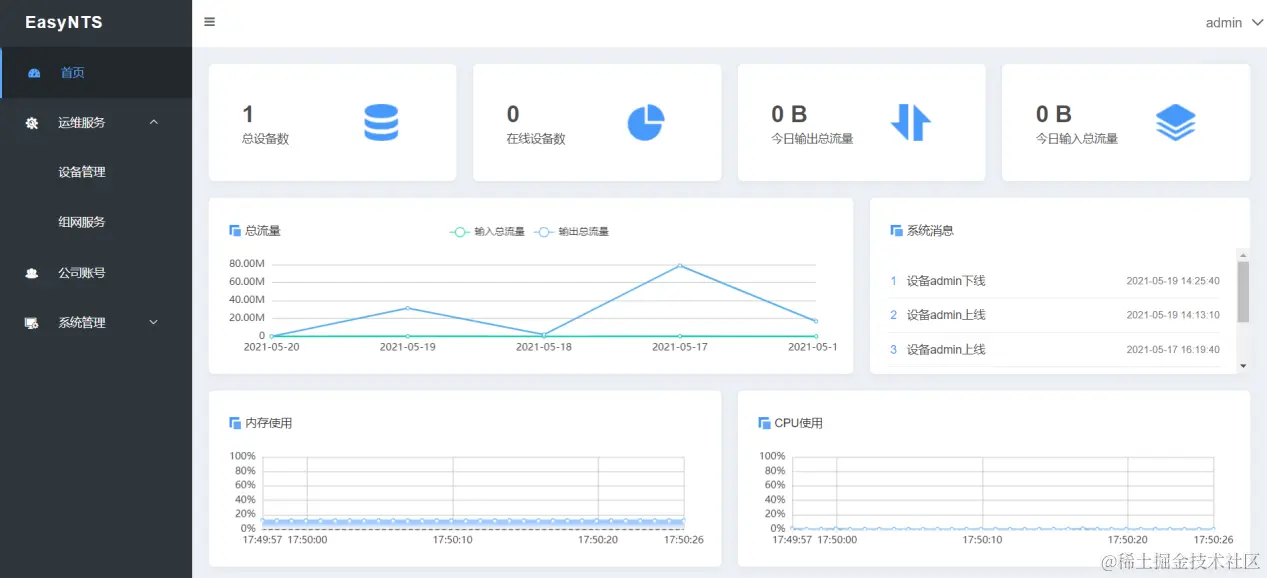The height and width of the screenshot is (578, 1267).
Task: Toggle the 输出总流量 legend series
Action: tap(571, 231)
